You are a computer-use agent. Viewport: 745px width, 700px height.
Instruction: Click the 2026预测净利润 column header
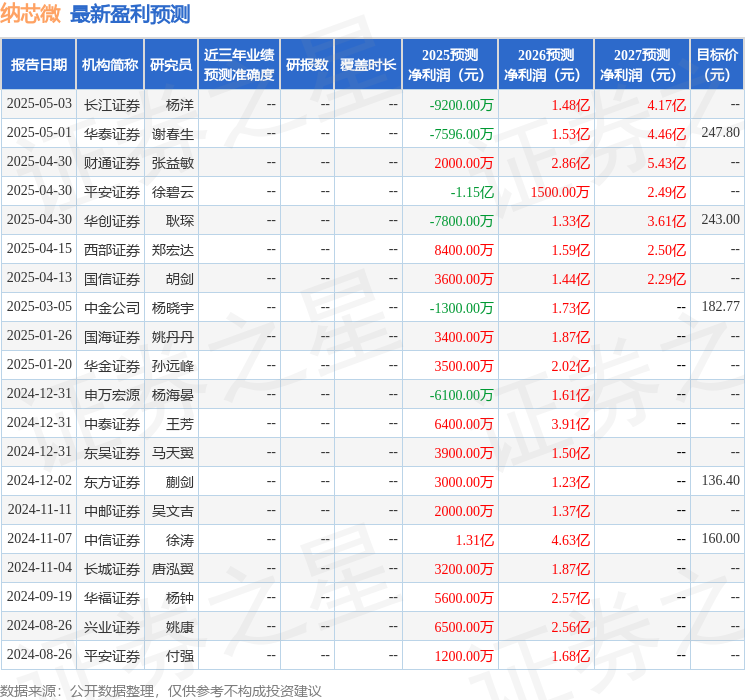(x=546, y=65)
